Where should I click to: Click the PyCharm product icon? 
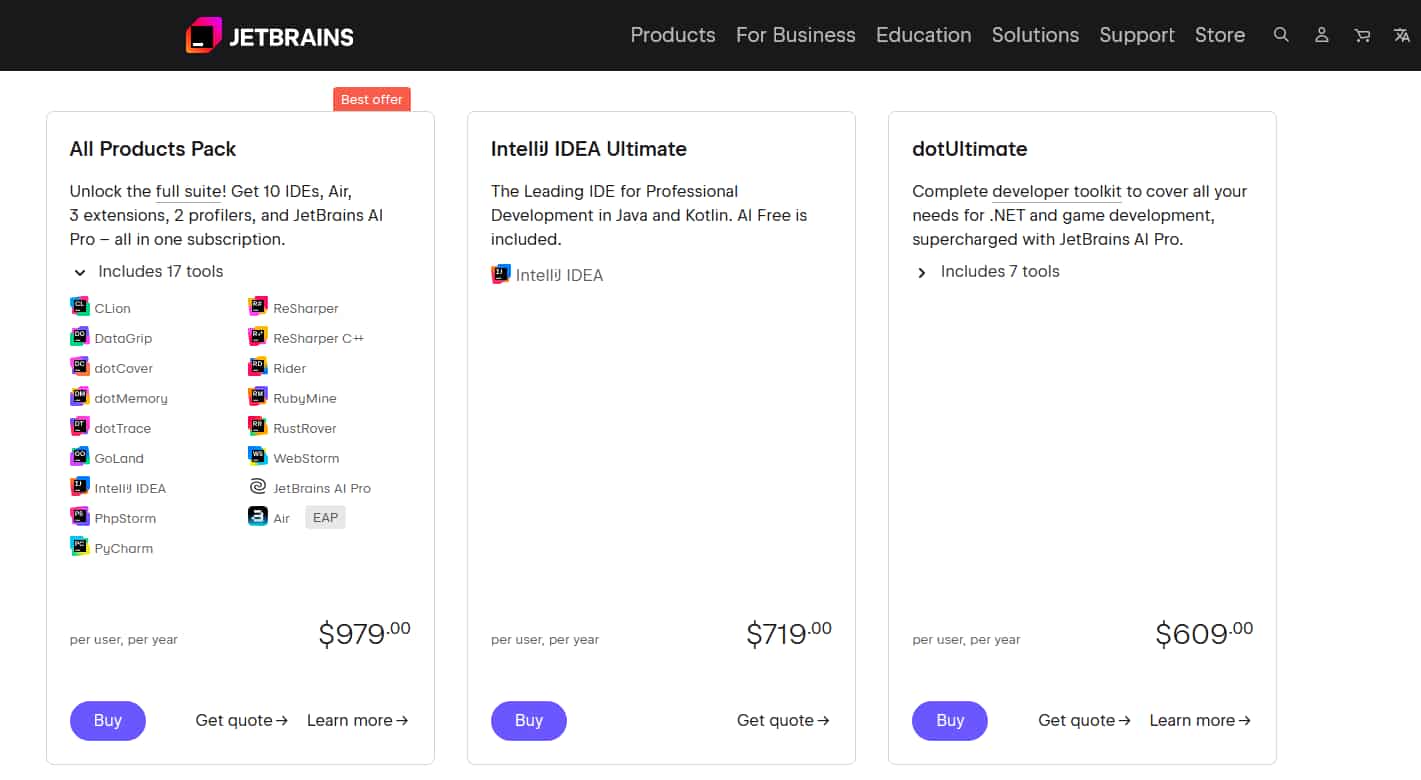[80, 547]
